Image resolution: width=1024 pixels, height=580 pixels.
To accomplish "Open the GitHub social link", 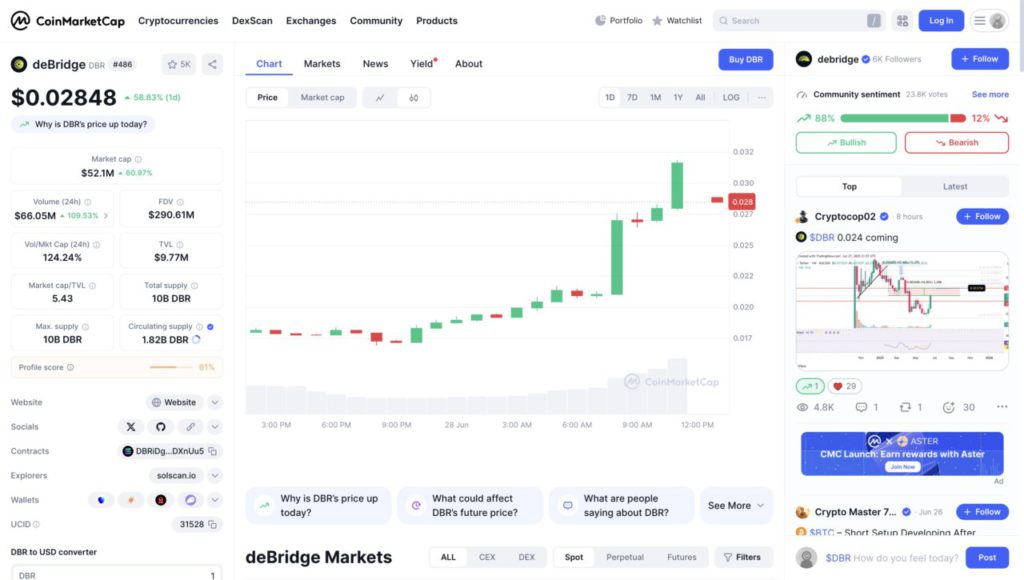I will 160,427.
